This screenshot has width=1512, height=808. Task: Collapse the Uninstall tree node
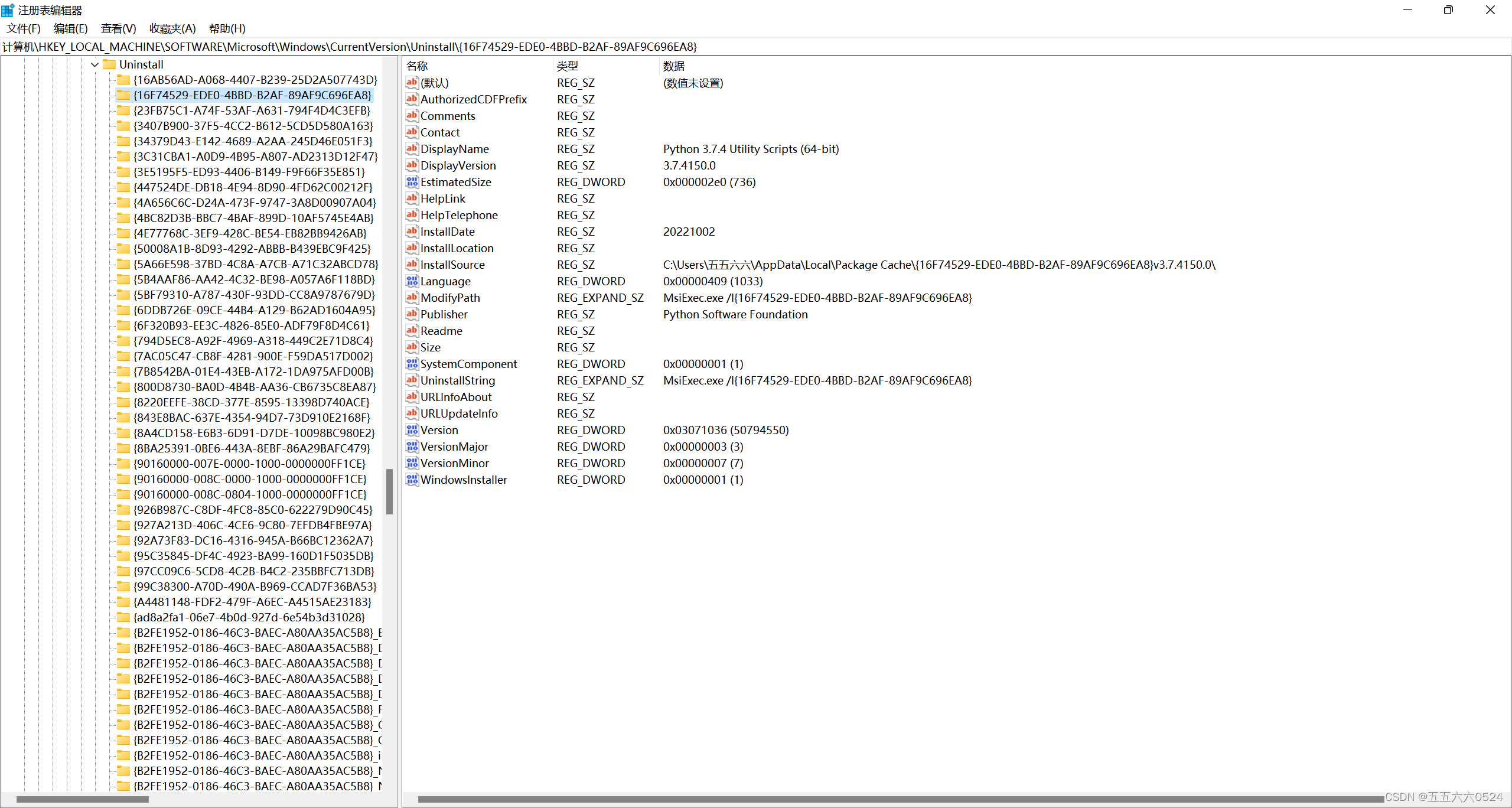[94, 64]
